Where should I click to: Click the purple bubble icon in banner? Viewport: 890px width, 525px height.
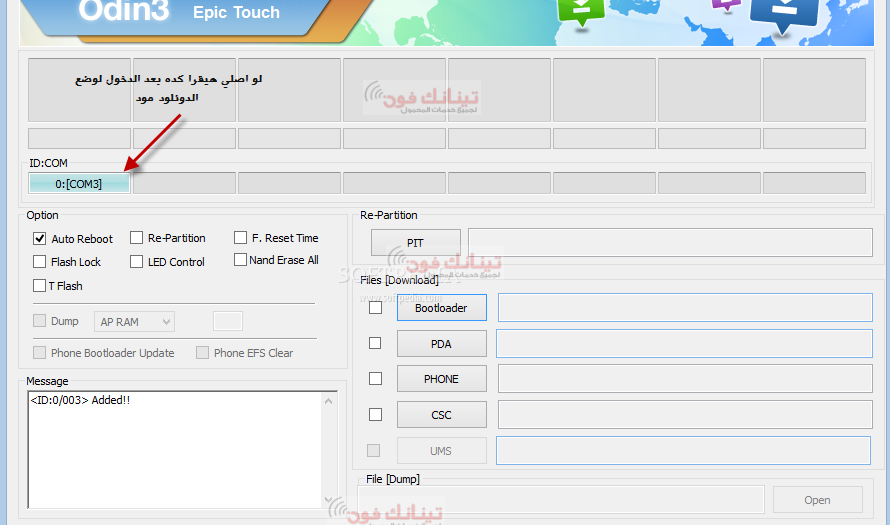pyautogui.click(x=726, y=6)
